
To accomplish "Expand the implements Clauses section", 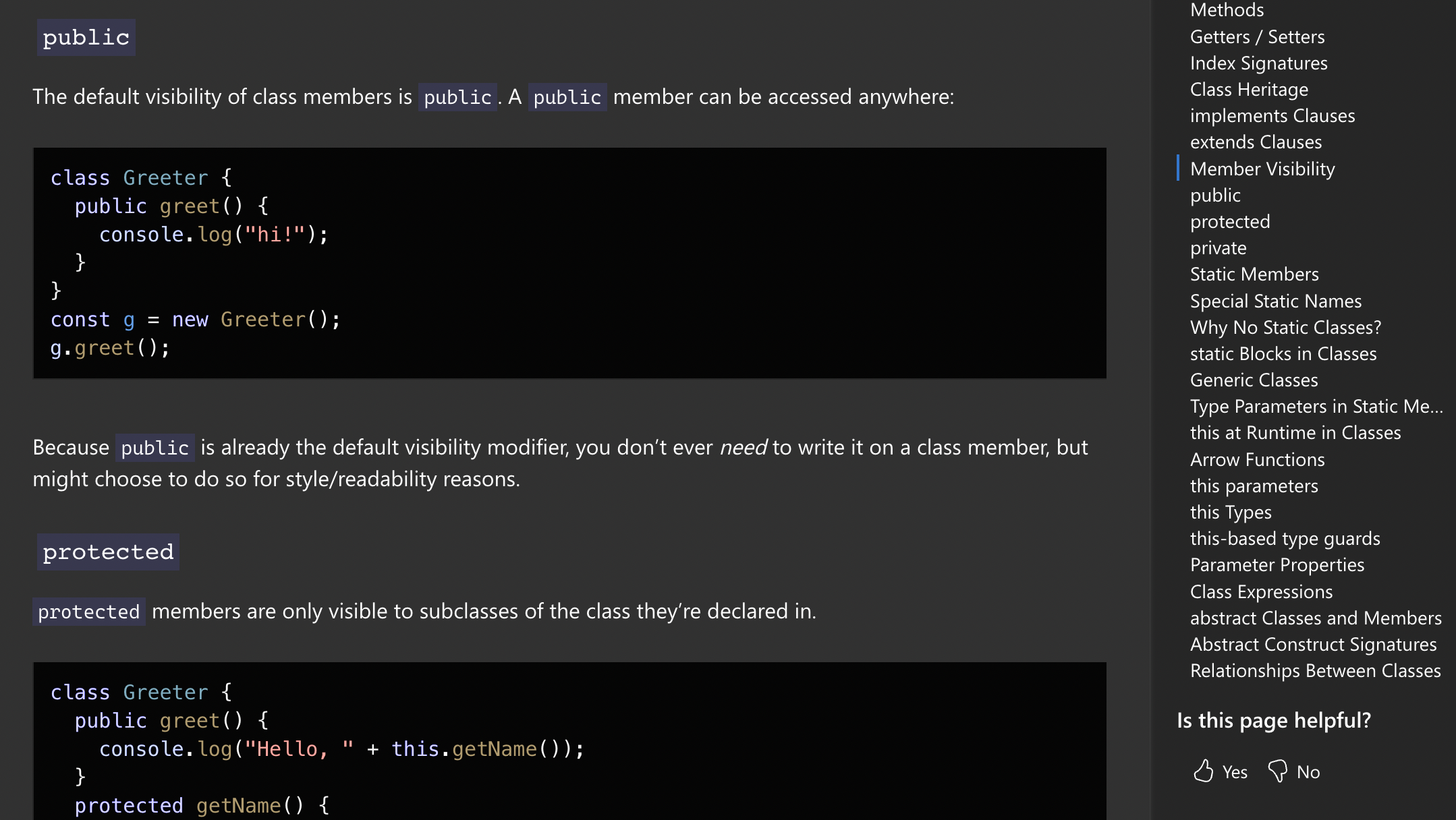I will tap(1272, 115).
